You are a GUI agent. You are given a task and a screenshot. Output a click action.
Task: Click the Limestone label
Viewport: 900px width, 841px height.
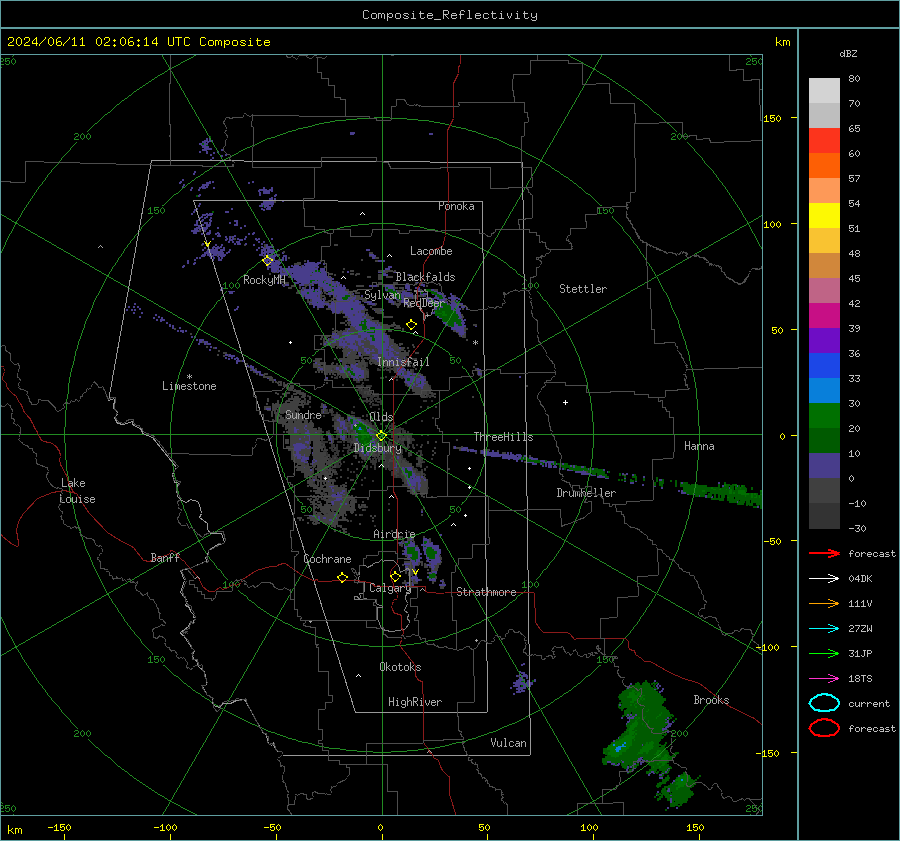tap(189, 386)
